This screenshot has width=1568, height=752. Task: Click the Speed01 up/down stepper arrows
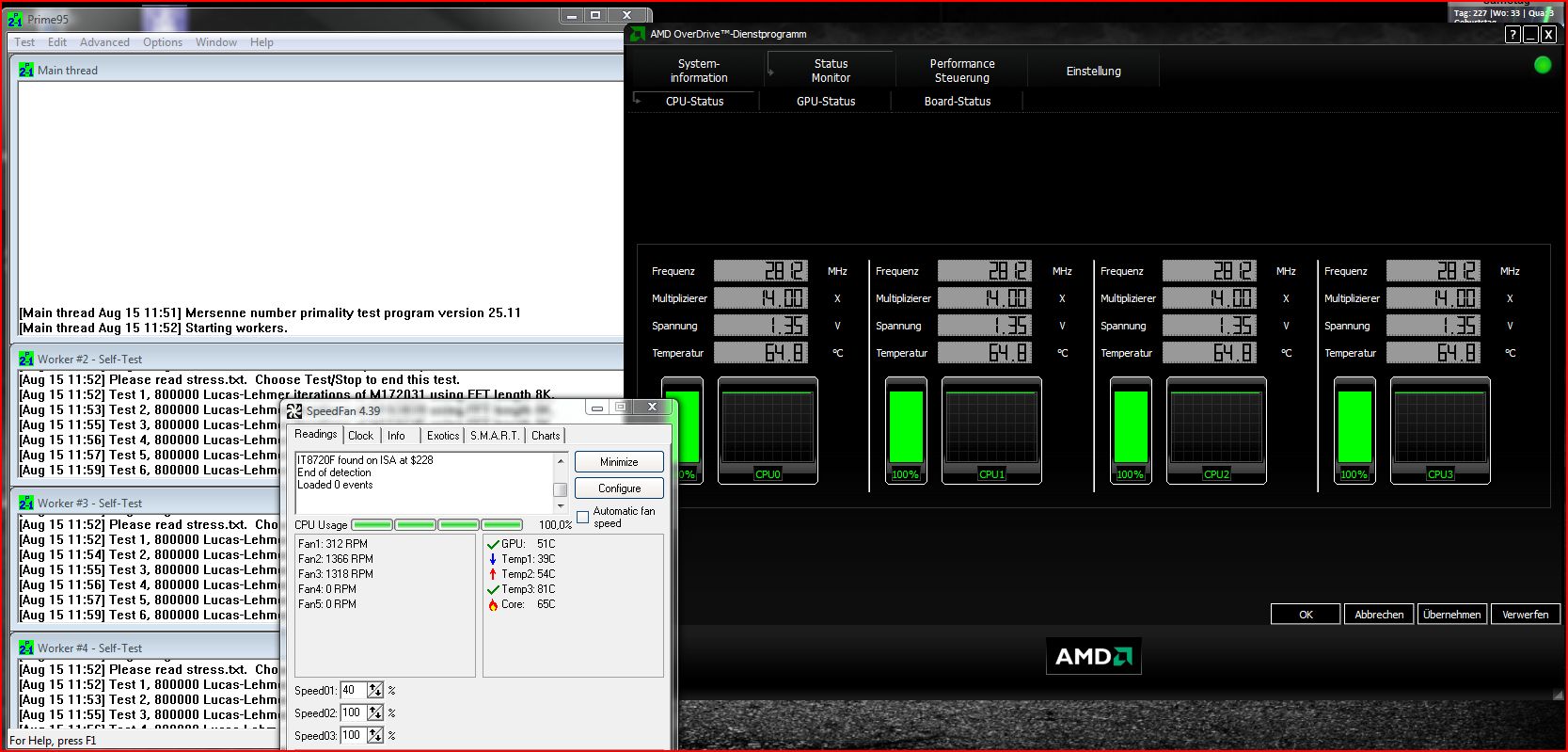pyautogui.click(x=375, y=690)
